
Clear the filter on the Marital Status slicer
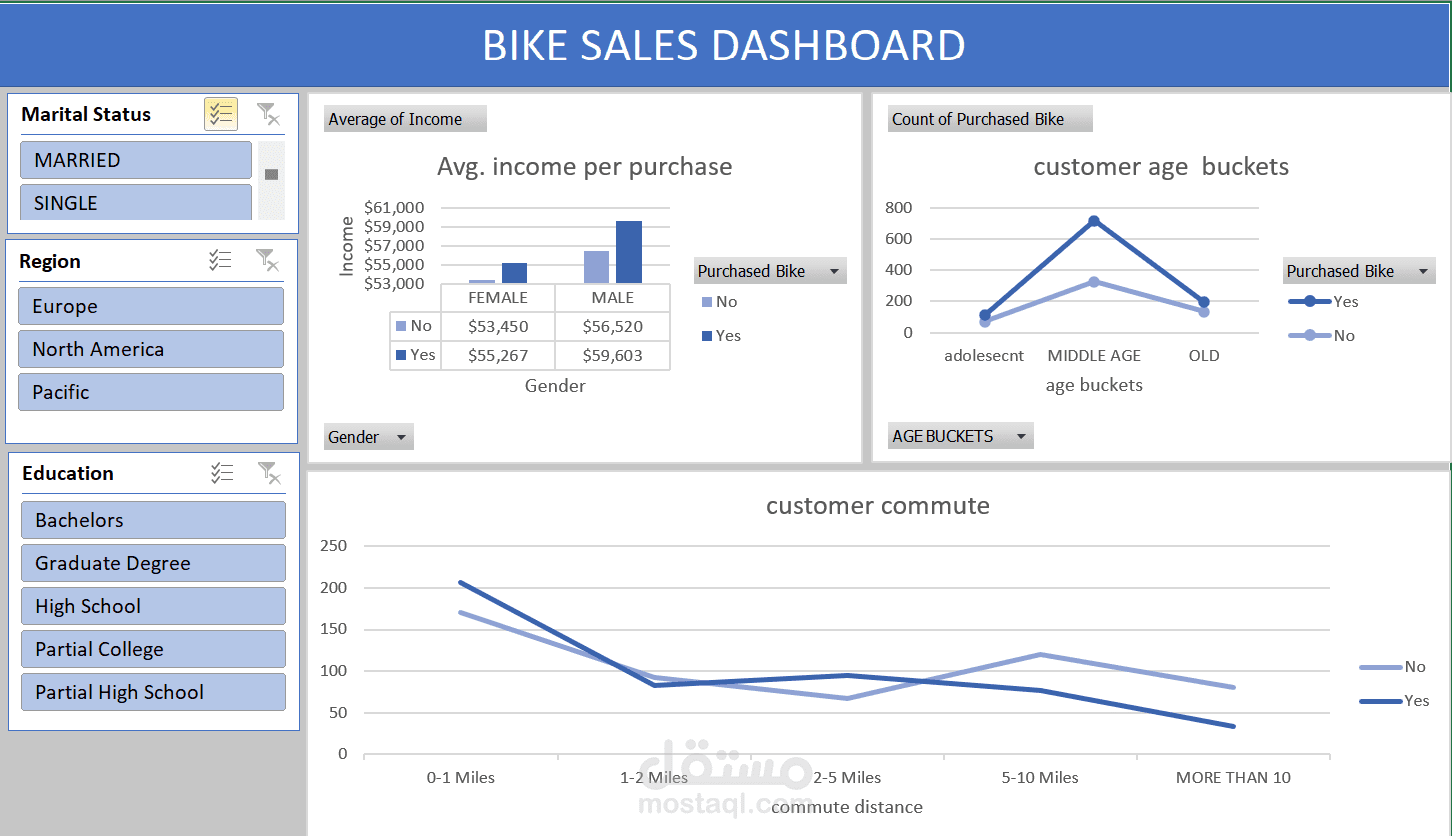point(268,113)
